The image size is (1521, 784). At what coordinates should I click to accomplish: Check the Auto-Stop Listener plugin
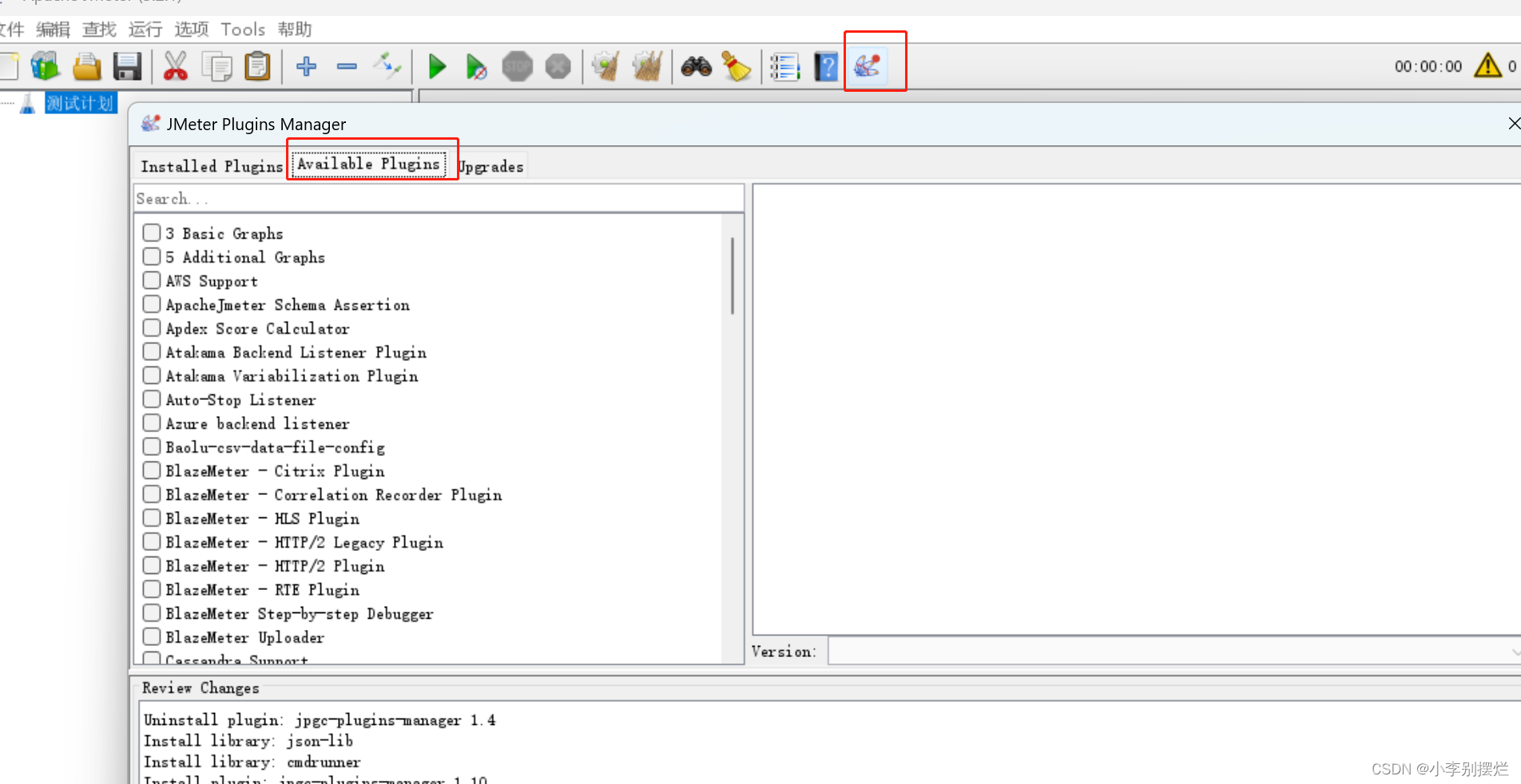click(152, 399)
